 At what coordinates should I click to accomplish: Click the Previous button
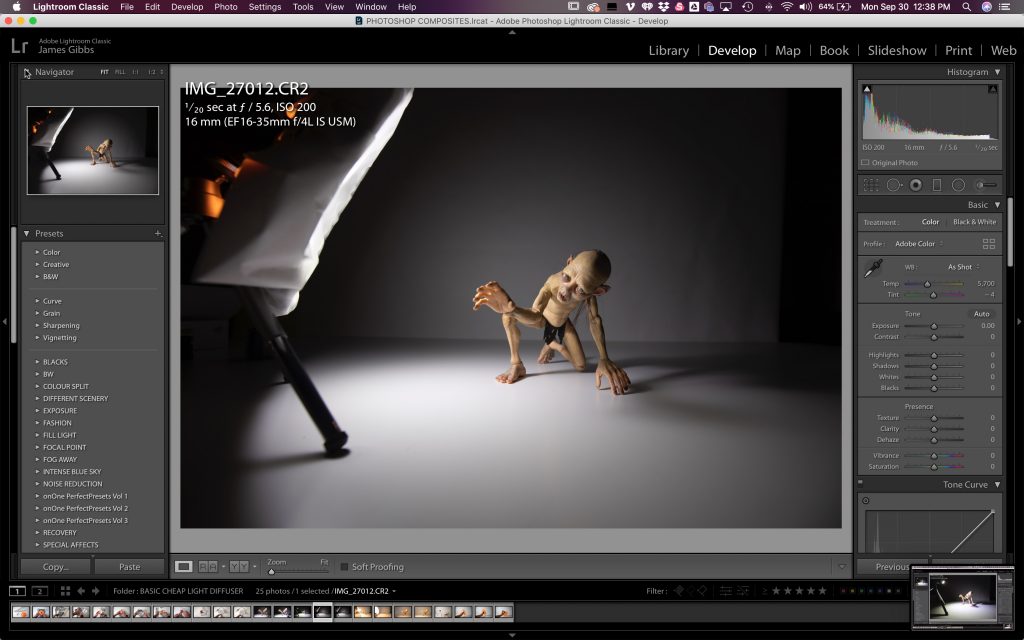(x=892, y=567)
